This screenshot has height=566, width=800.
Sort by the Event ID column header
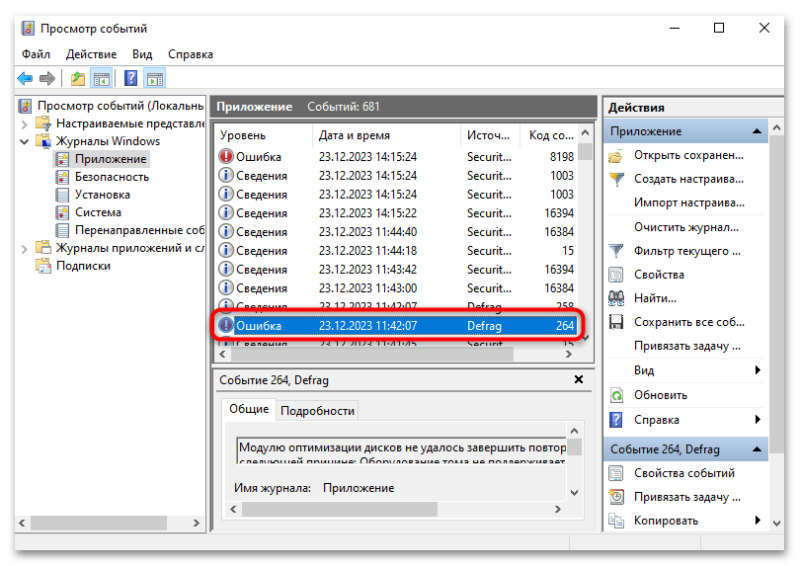[549, 135]
